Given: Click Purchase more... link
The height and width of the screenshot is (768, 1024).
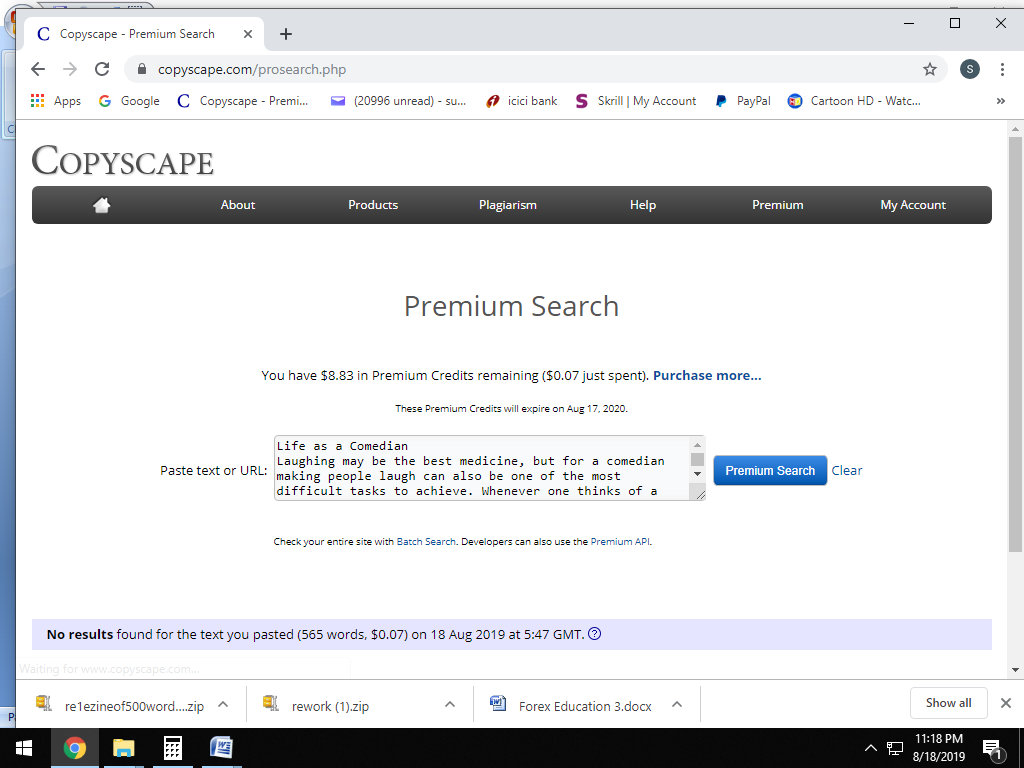Looking at the screenshot, I should click(x=707, y=376).
